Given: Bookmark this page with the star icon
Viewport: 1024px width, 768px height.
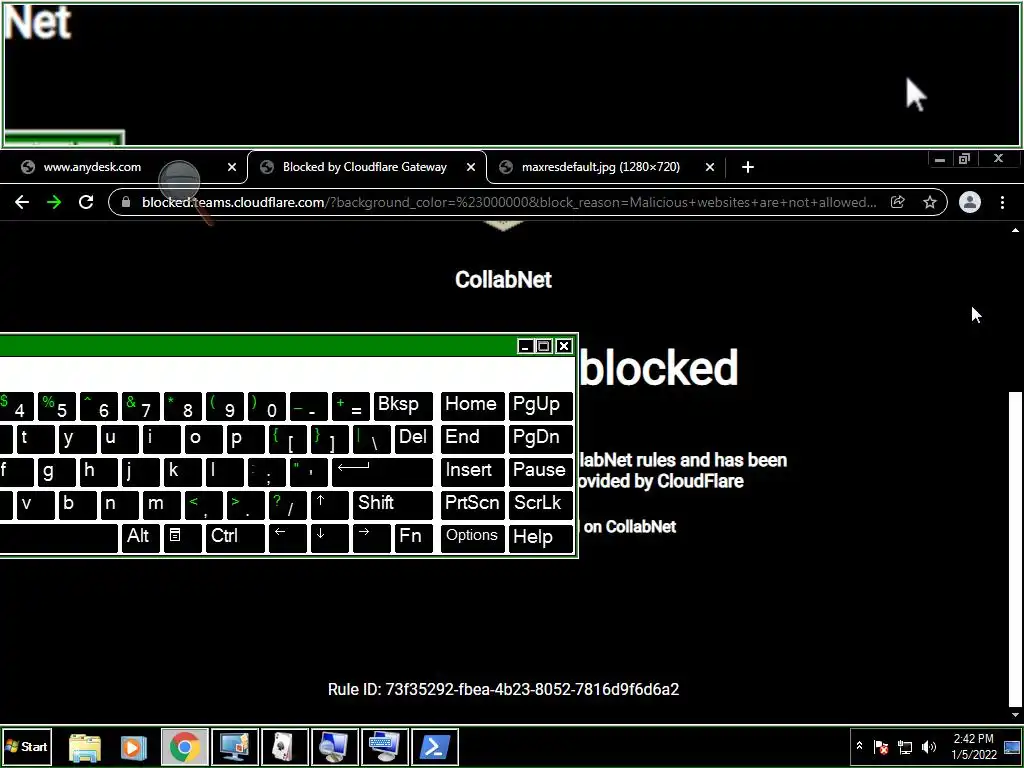Looking at the screenshot, I should coord(930,202).
